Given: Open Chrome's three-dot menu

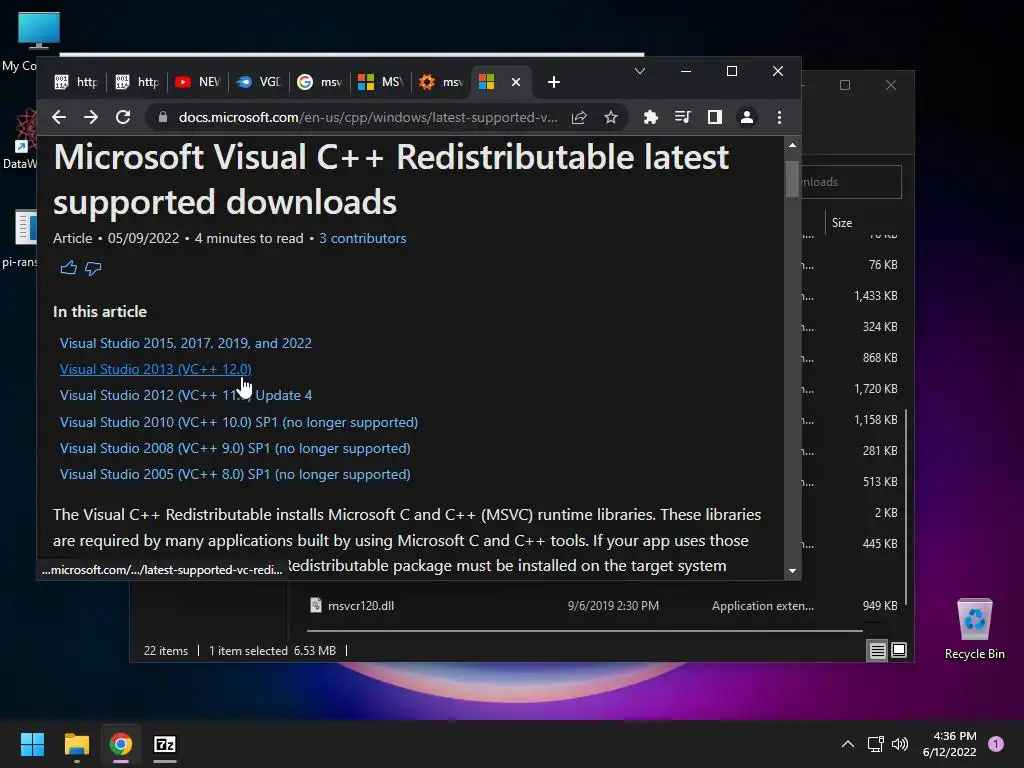Looking at the screenshot, I should [779, 118].
